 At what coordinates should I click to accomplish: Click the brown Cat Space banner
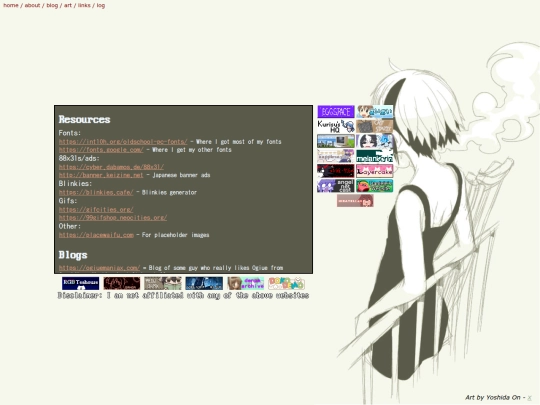[x=375, y=126]
